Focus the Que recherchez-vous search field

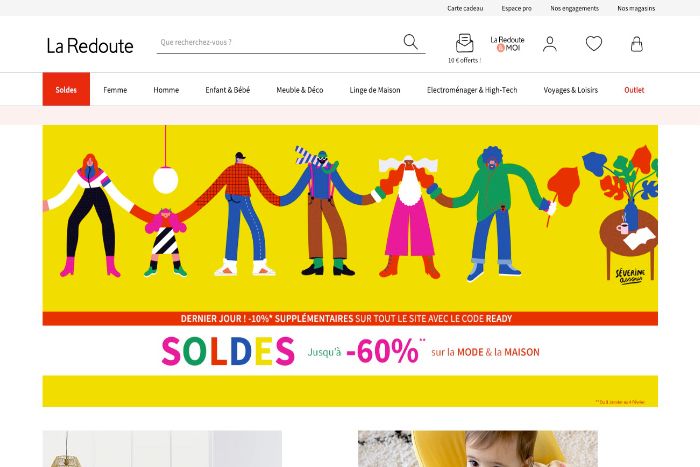[x=279, y=42]
